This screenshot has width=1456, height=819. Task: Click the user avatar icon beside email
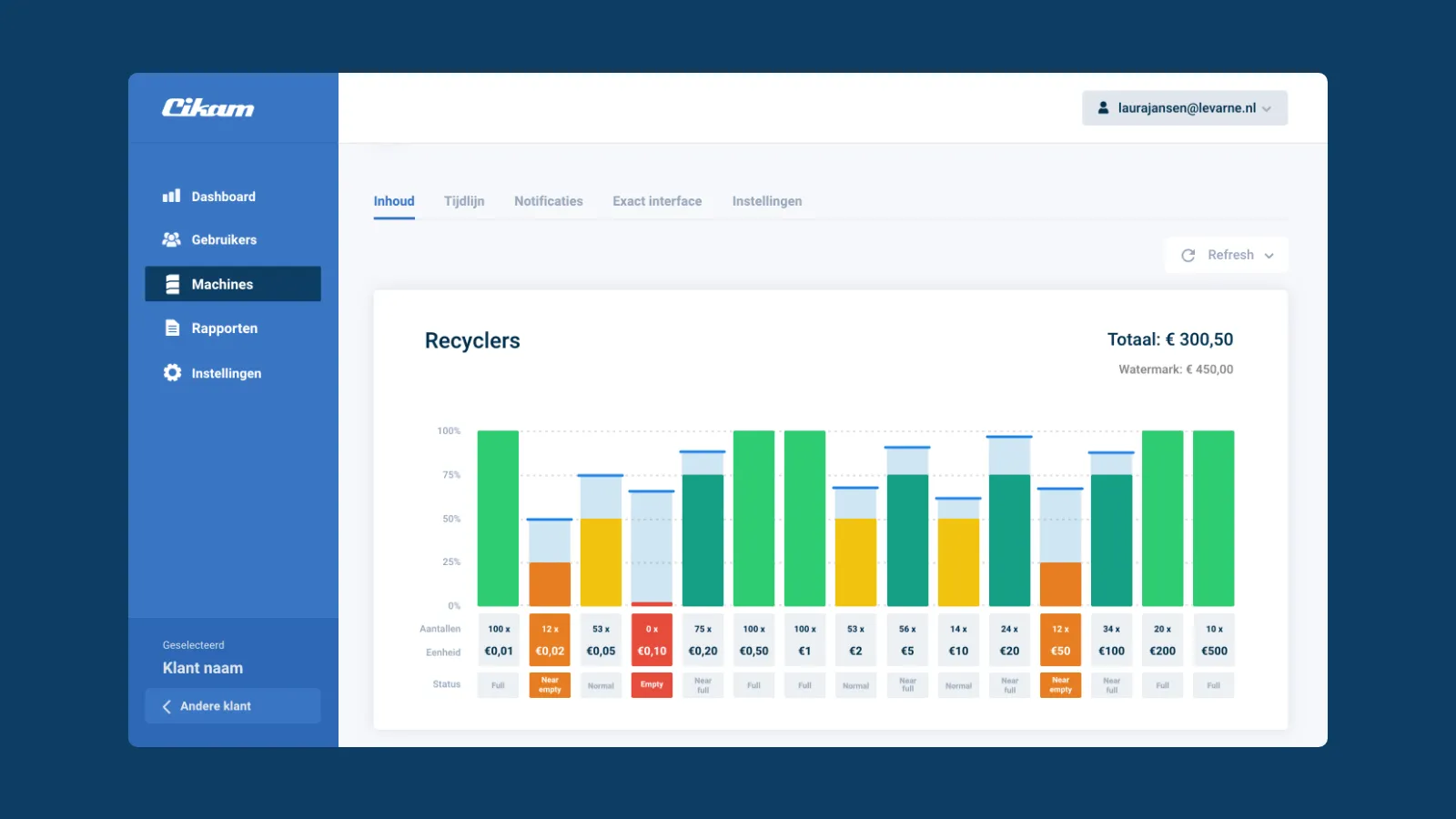point(1103,107)
